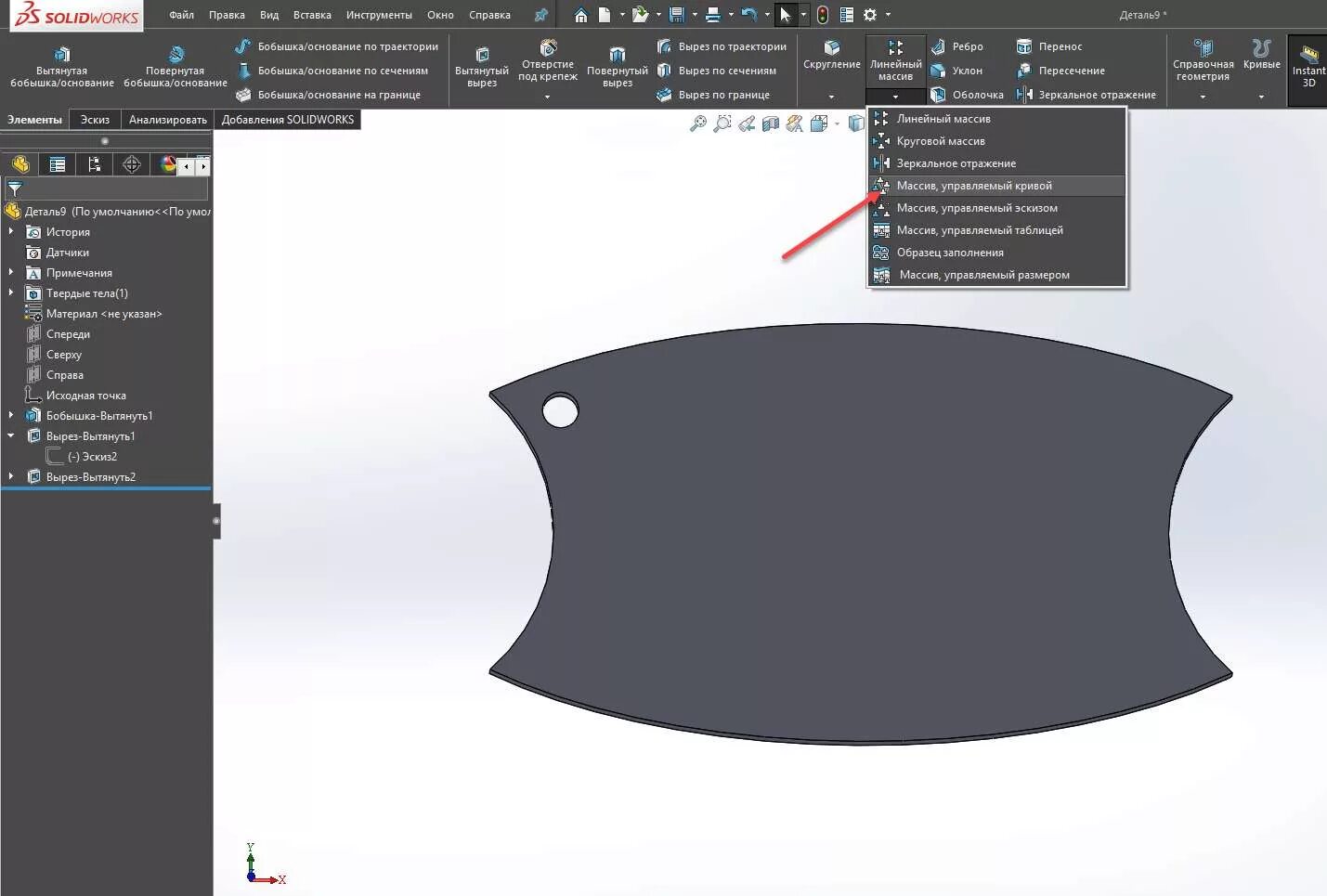Open the Файл menu
The image size is (1327, 896).
(182, 15)
